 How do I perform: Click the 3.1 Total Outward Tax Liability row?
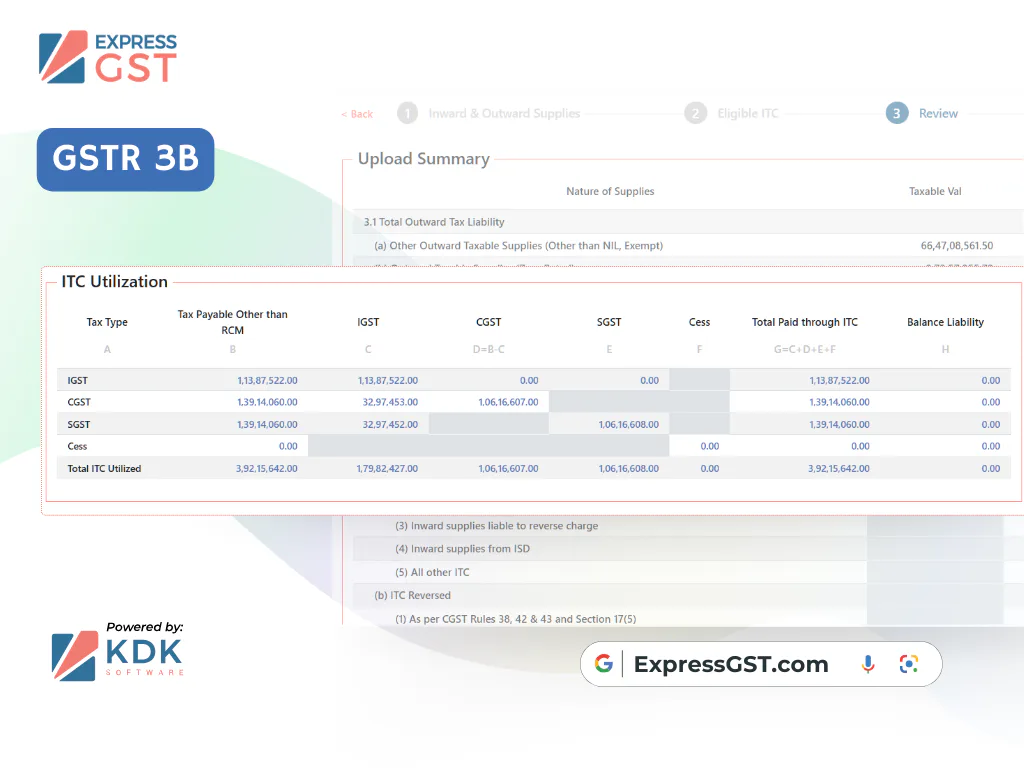688,222
